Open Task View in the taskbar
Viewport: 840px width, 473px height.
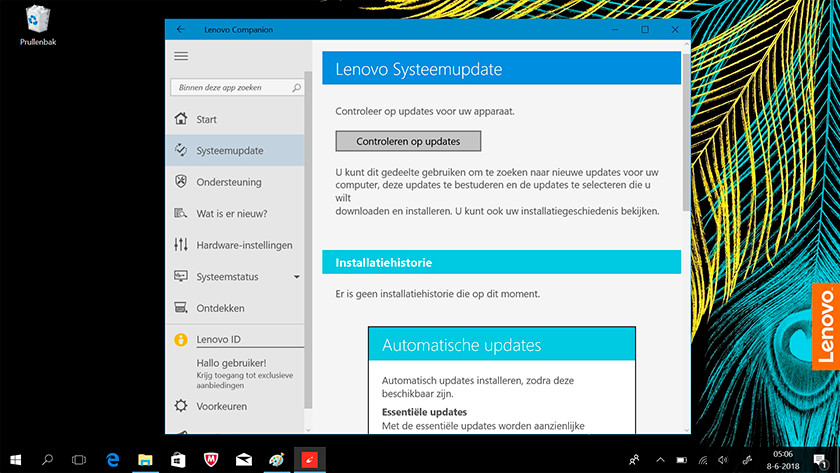click(79, 460)
